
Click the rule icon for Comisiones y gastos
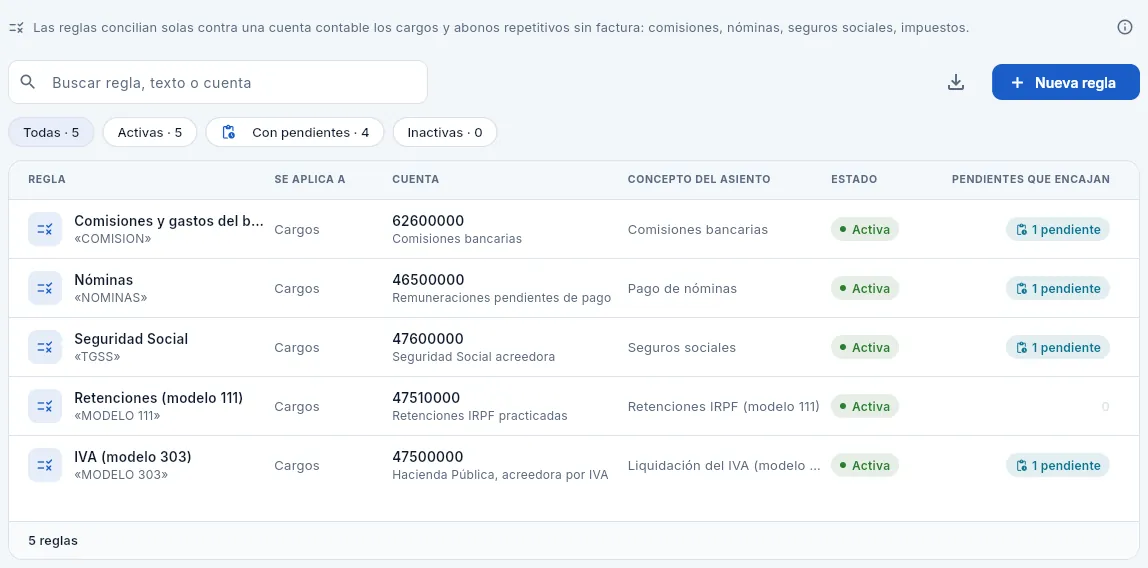pyautogui.click(x=45, y=229)
